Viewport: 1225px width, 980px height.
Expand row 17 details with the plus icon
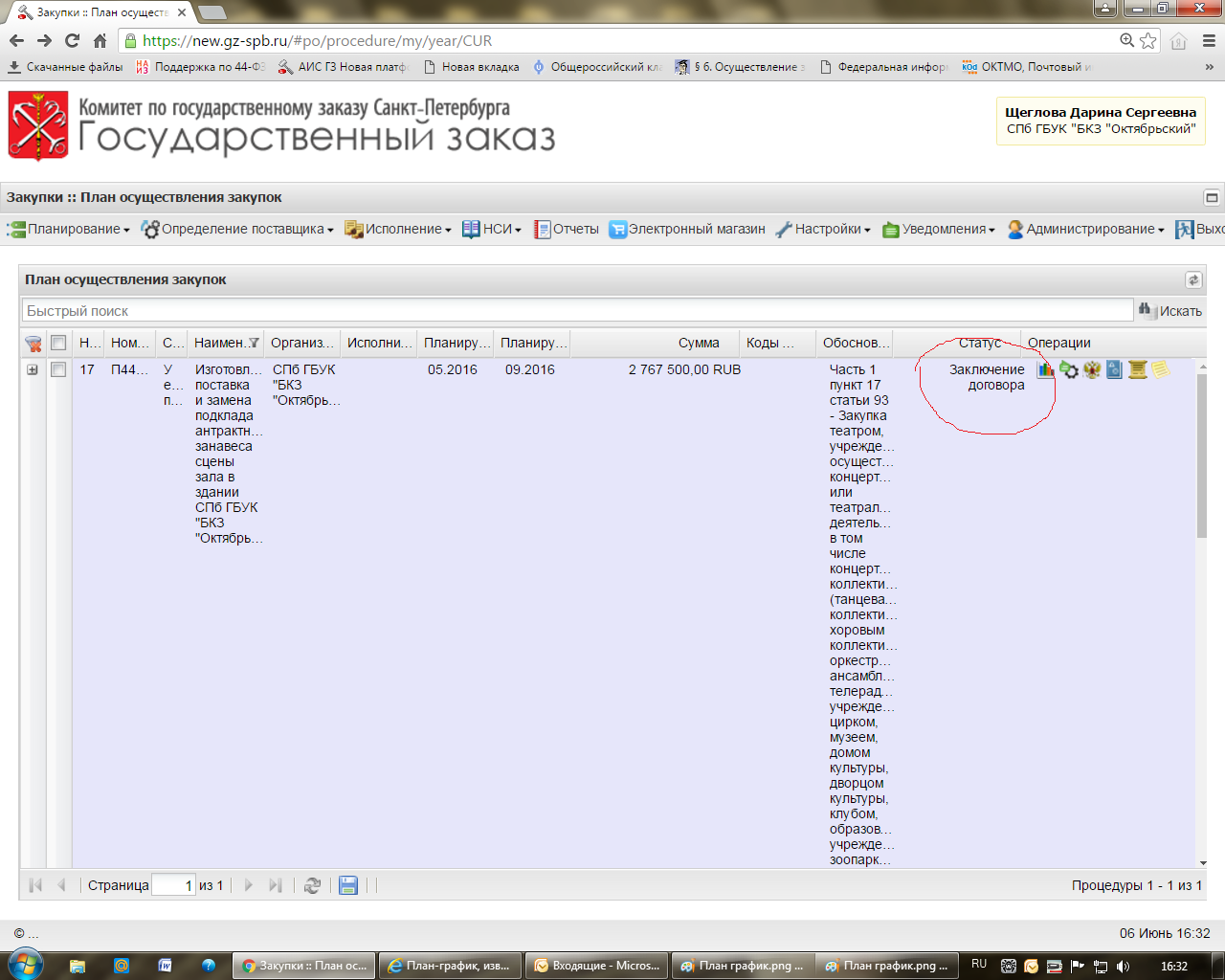click(x=33, y=369)
